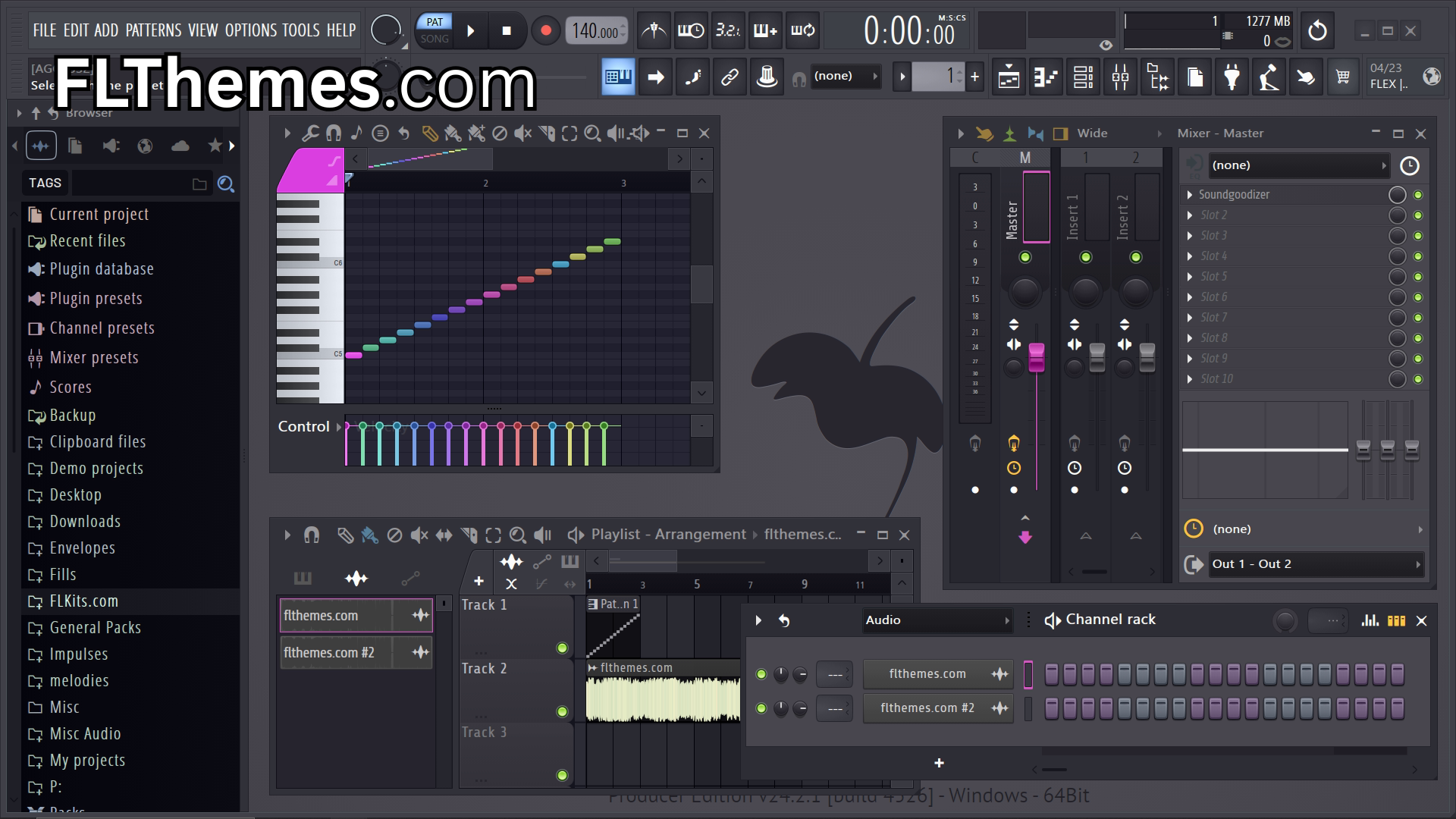The height and width of the screenshot is (819, 1456).
Task: Click the Insert 1 volume fader
Action: 1097,357
